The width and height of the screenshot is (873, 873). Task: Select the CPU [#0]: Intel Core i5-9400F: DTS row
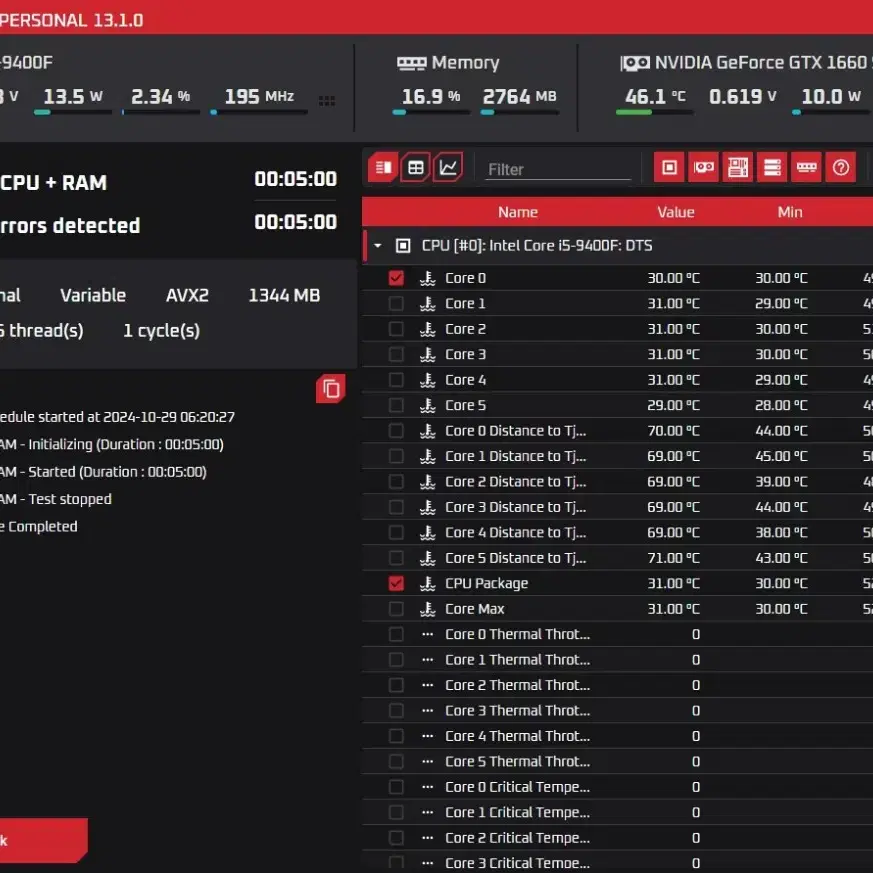pyautogui.click(x=617, y=246)
